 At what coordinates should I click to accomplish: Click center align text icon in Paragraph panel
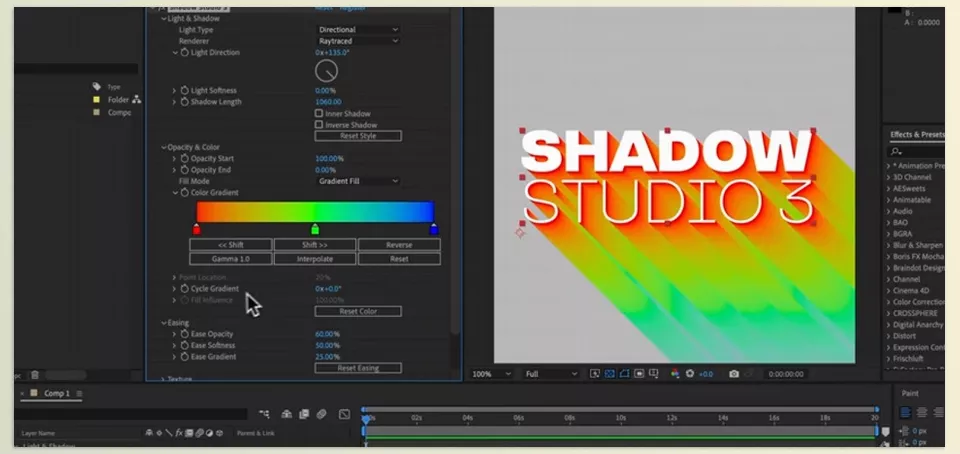(921, 412)
